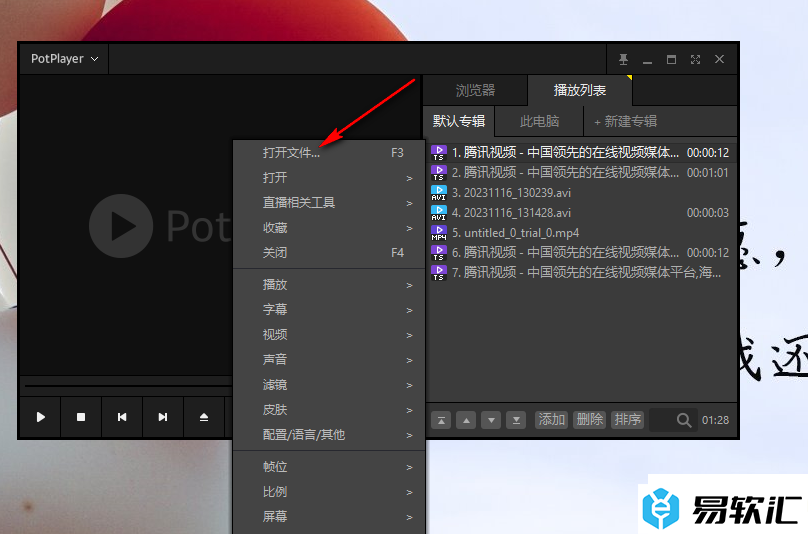Select 3. 20231116_130239.avi in playlist
Image resolution: width=808 pixels, height=534 pixels.
(580, 193)
